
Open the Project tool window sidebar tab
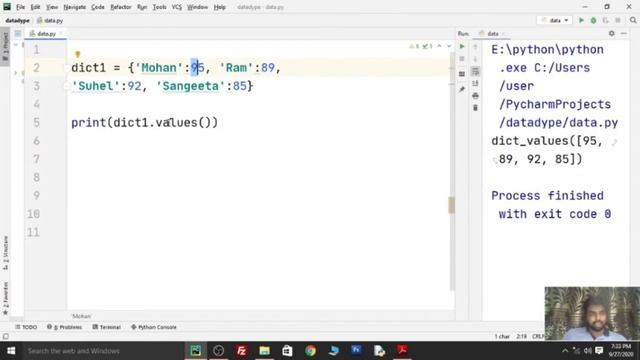pos(5,46)
